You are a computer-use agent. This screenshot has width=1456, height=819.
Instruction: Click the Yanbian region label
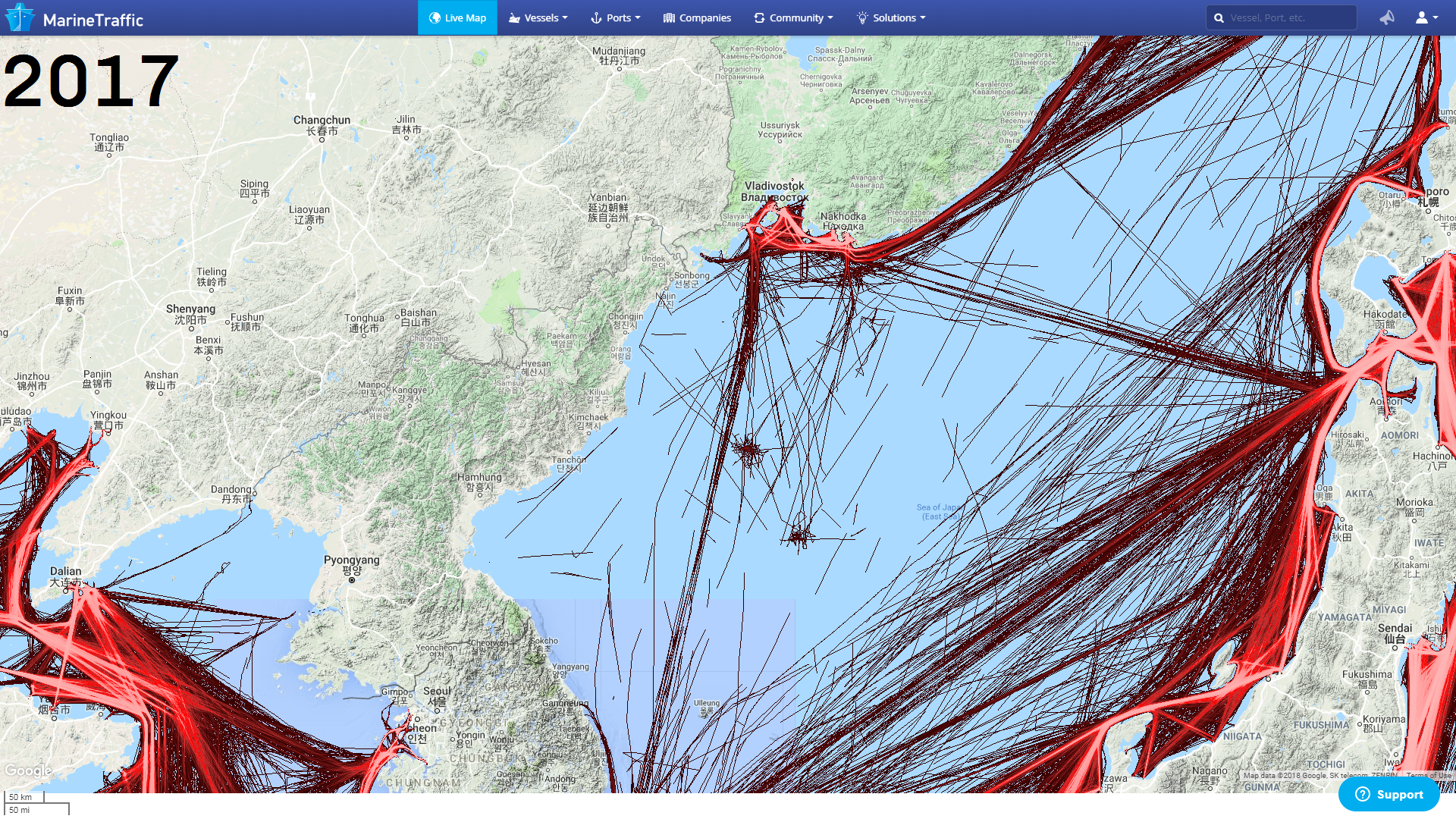607,207
